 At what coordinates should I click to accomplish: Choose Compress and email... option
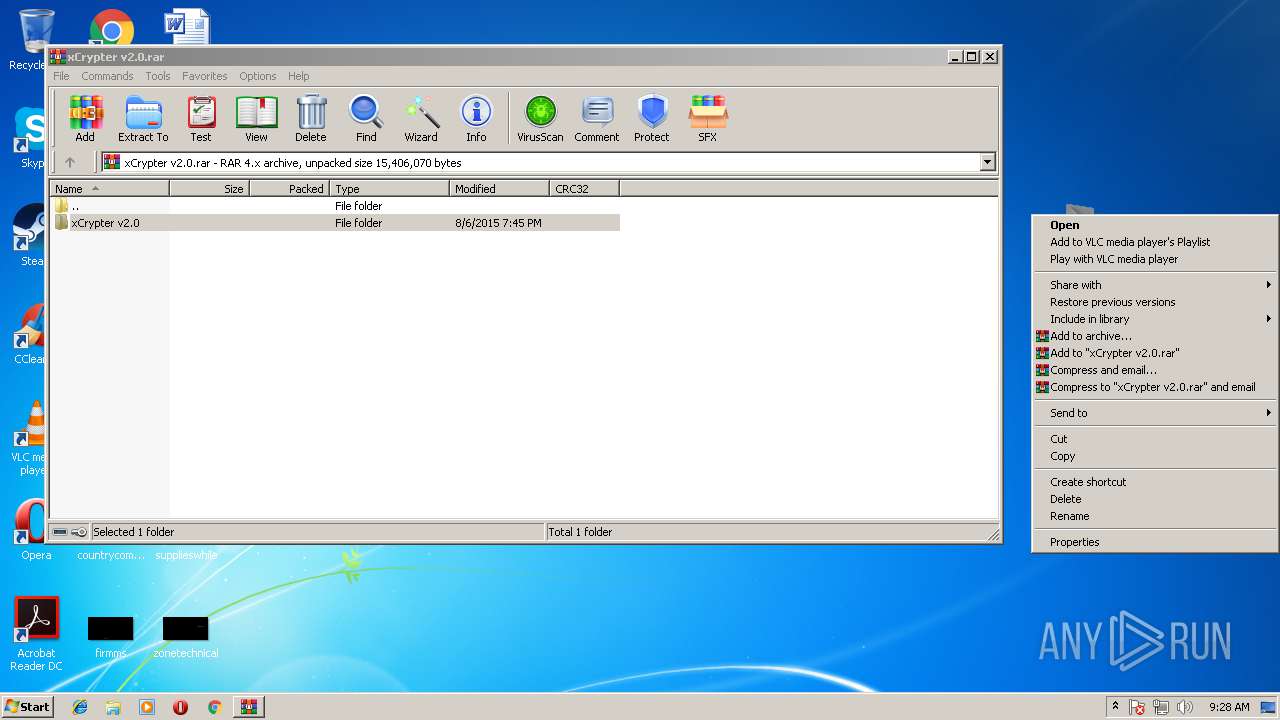1155,370
